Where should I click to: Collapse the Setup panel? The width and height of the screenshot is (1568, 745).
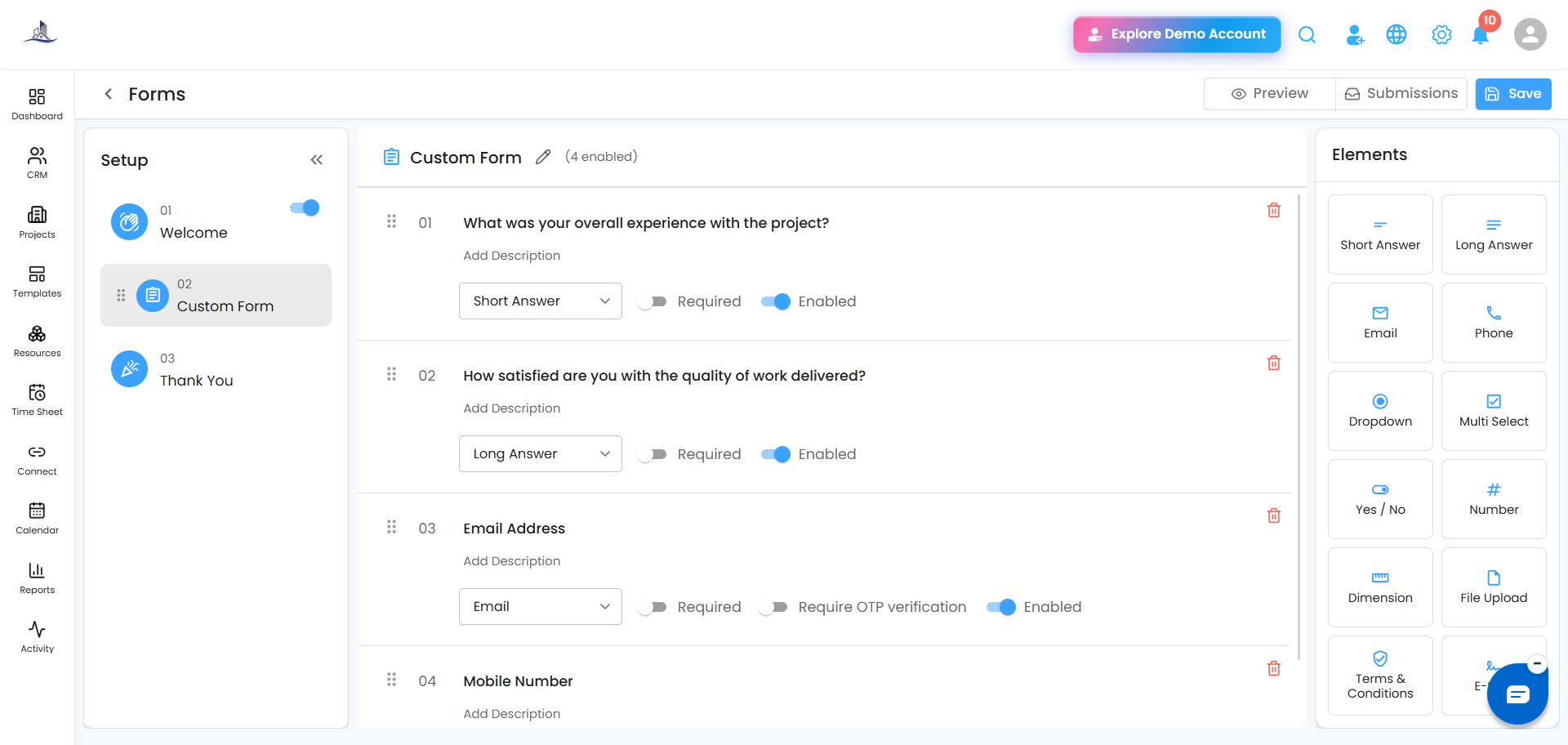[x=317, y=160]
